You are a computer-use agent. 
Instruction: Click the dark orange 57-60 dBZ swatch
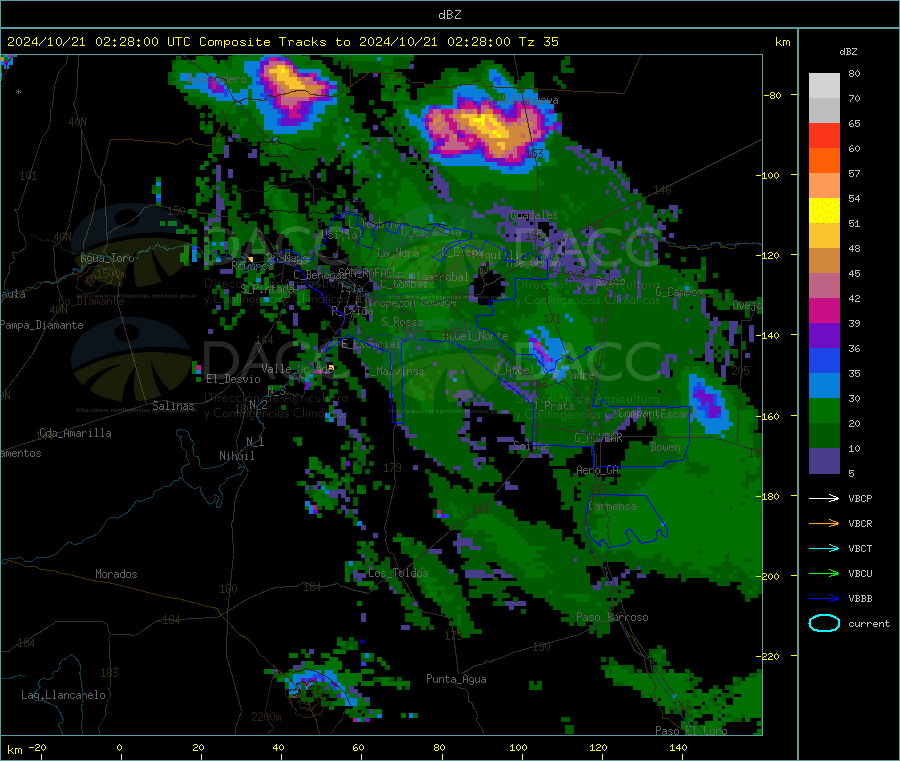click(x=824, y=161)
